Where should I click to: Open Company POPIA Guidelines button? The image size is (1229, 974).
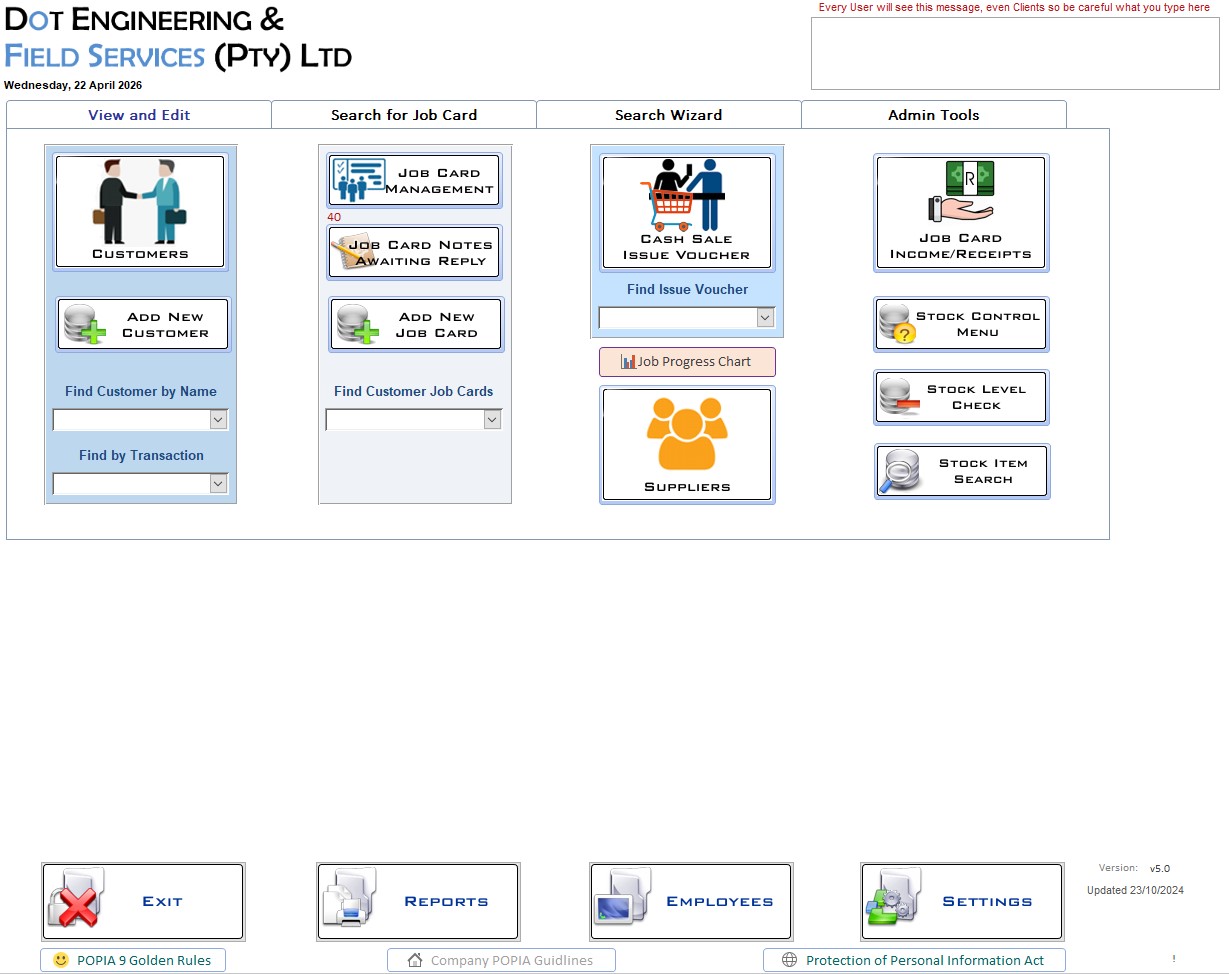[x=501, y=960]
